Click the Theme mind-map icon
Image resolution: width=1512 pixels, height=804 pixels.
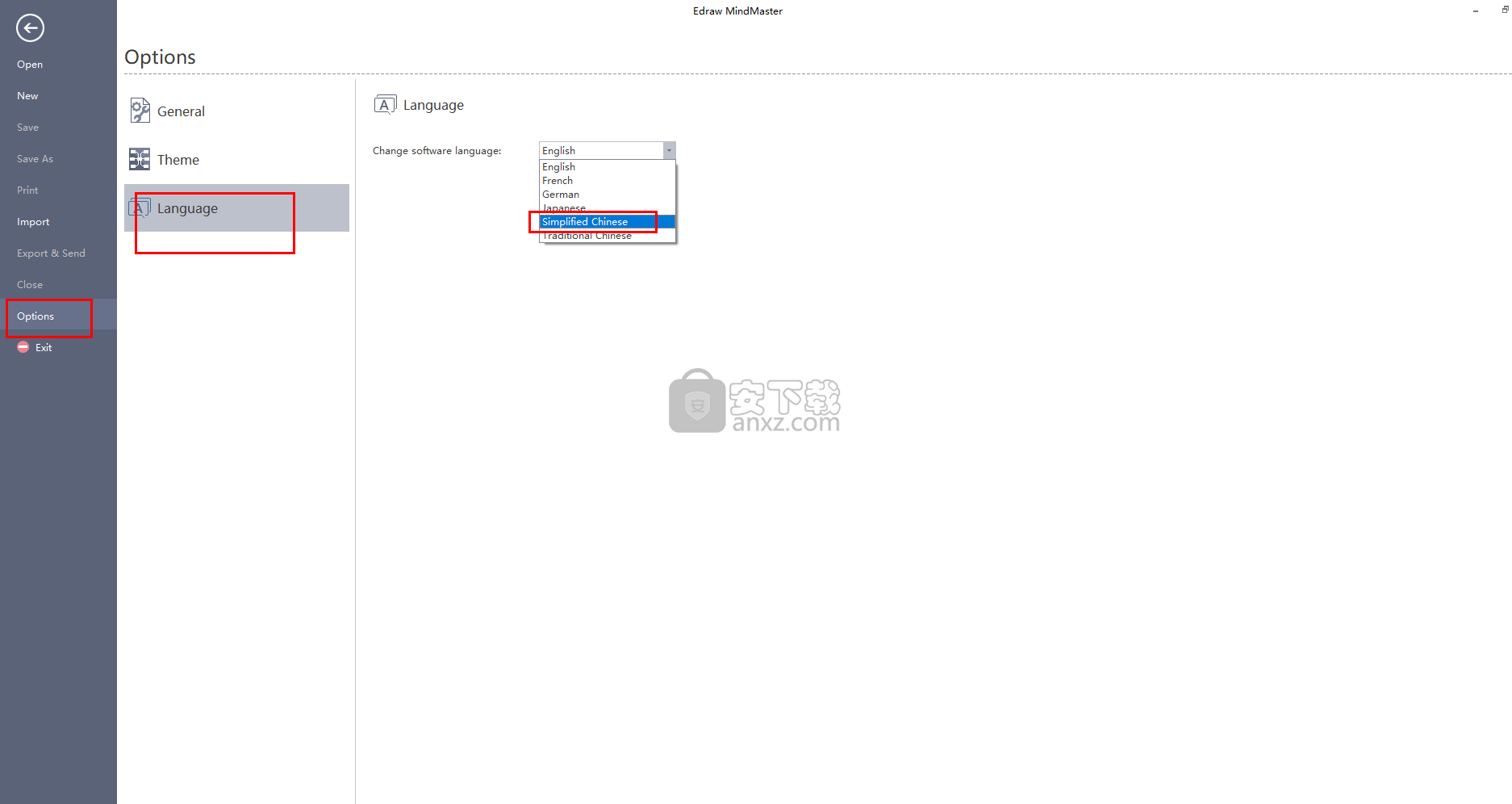click(x=140, y=159)
